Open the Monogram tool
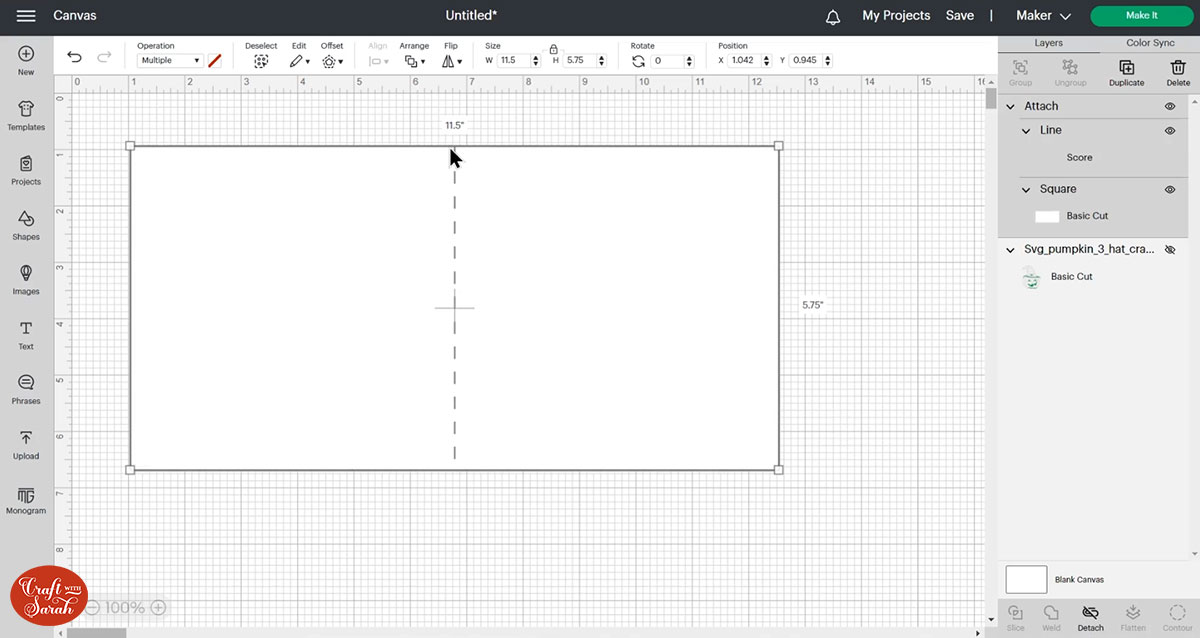Screen dimensions: 1200x638 coord(26,499)
